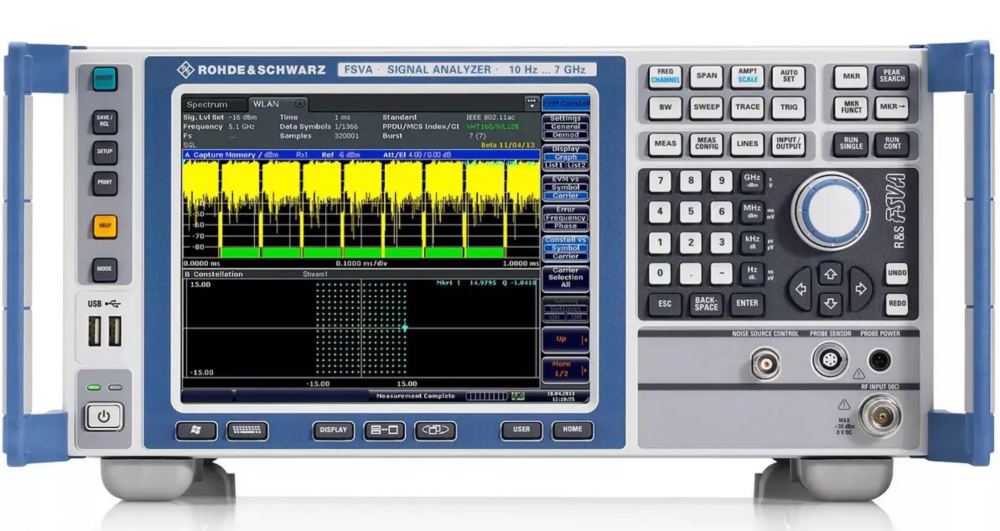Open the on-screen keyboard key
The width and height of the screenshot is (1000, 531).
(x=247, y=431)
